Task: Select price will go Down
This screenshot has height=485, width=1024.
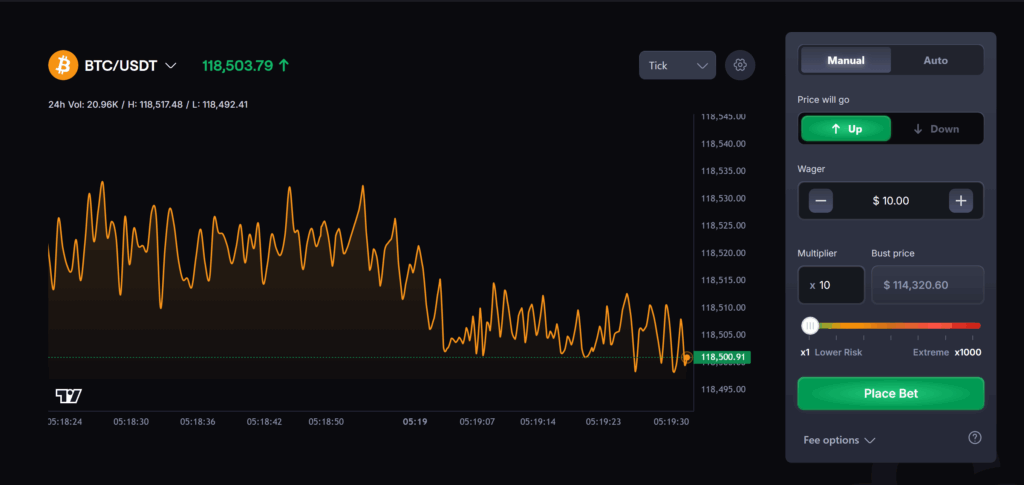Action: [x=936, y=129]
